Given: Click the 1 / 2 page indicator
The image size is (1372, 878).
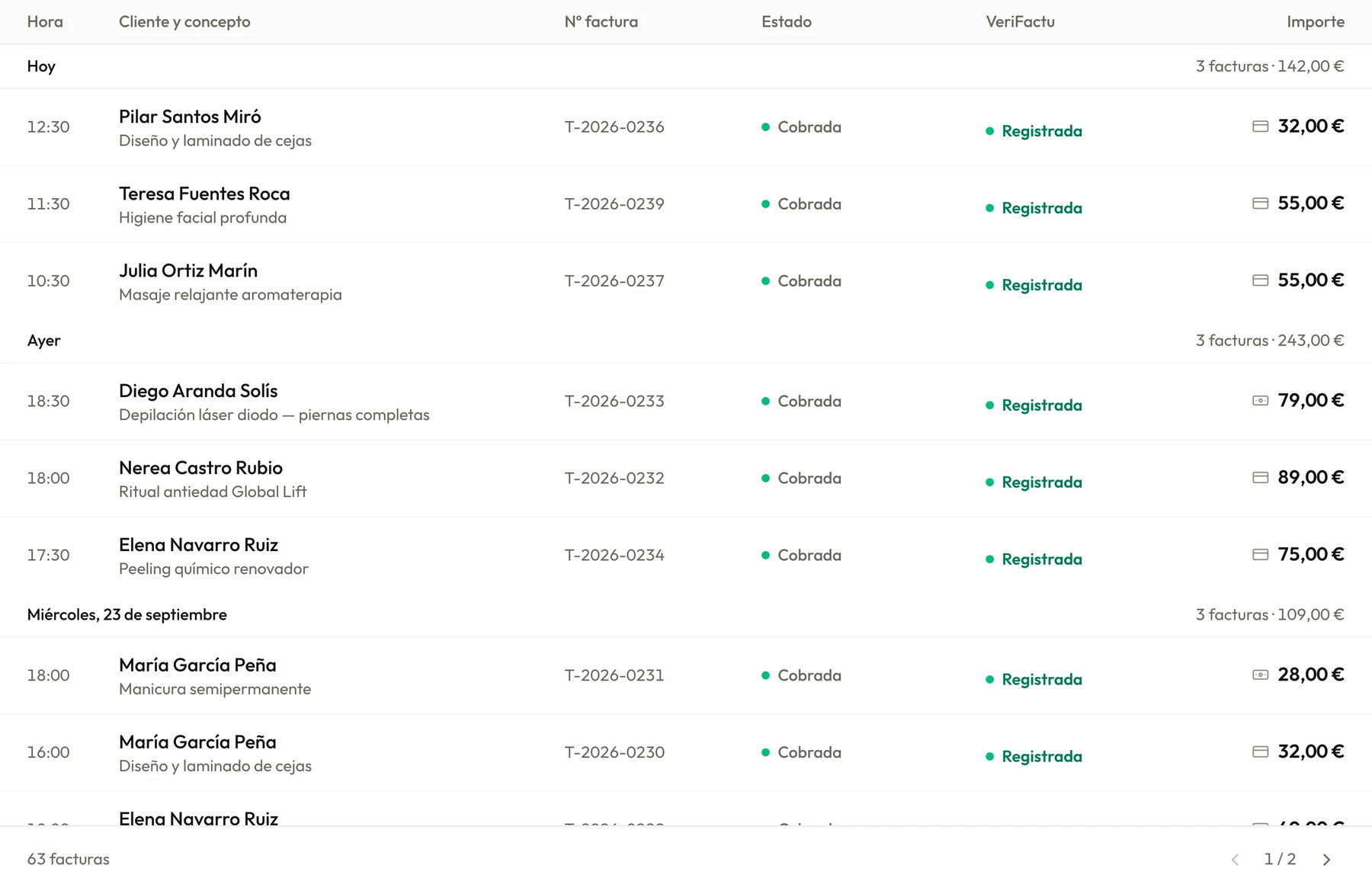Looking at the screenshot, I should 1280,860.
